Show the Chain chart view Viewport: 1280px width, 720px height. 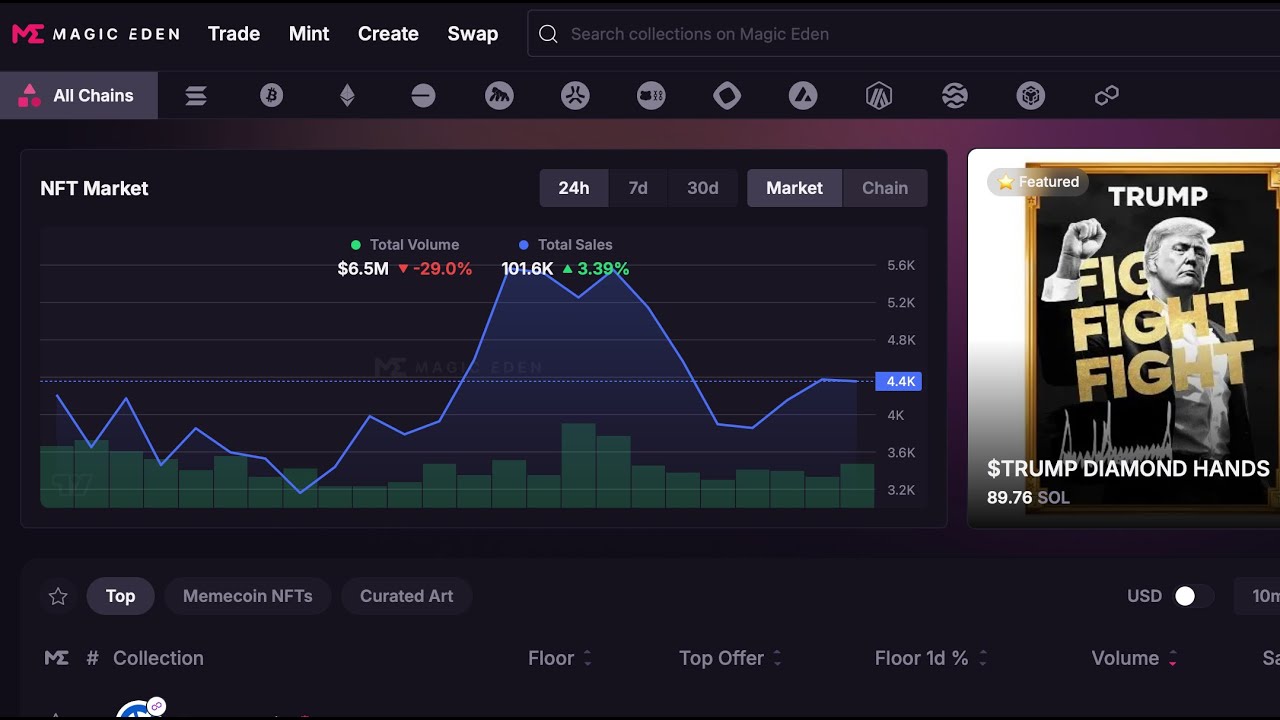coord(885,188)
